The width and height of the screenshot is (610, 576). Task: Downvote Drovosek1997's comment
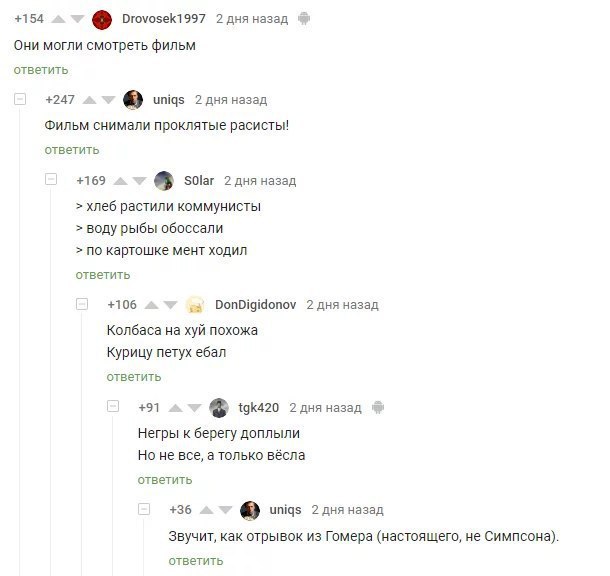point(77,19)
